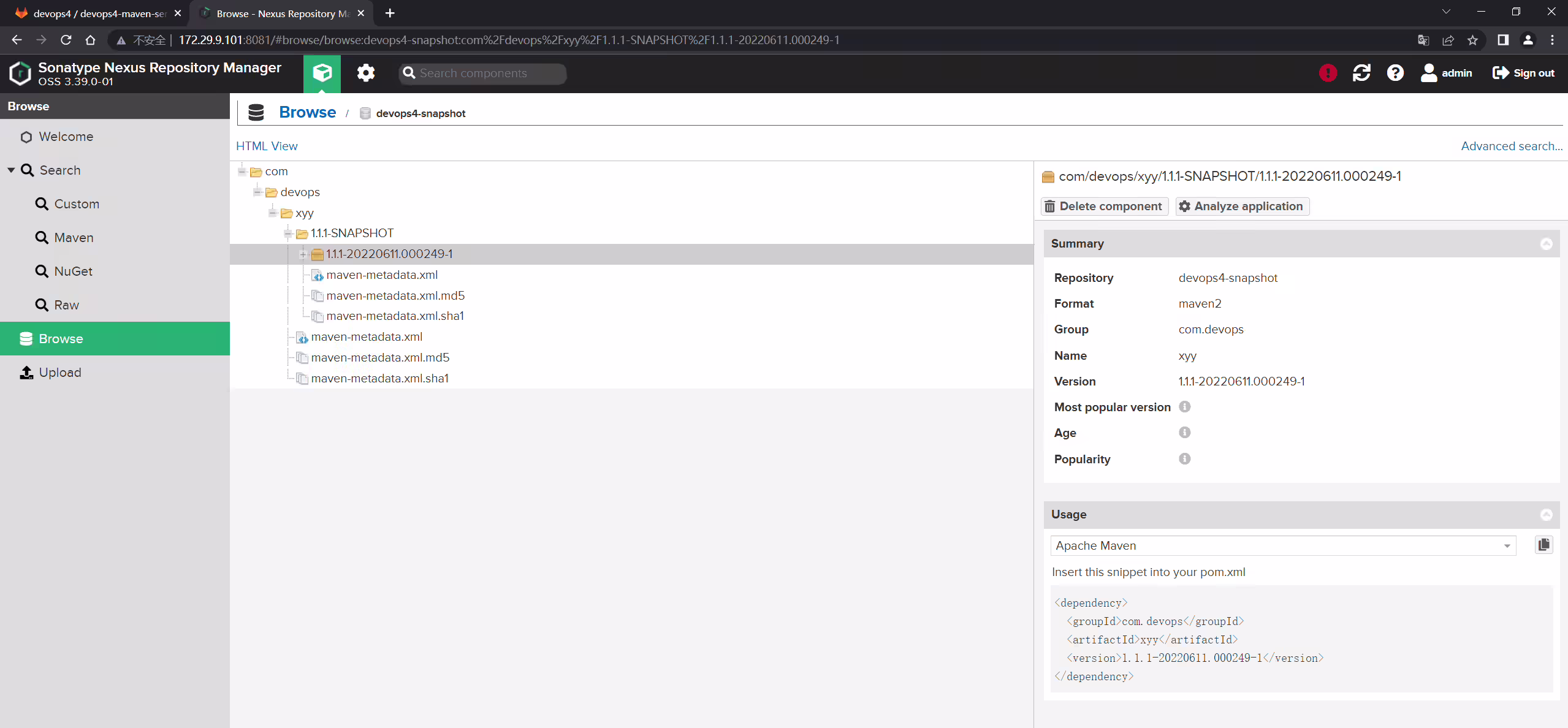1568x728 pixels.
Task: Click the component path heading text
Action: tap(1230, 176)
